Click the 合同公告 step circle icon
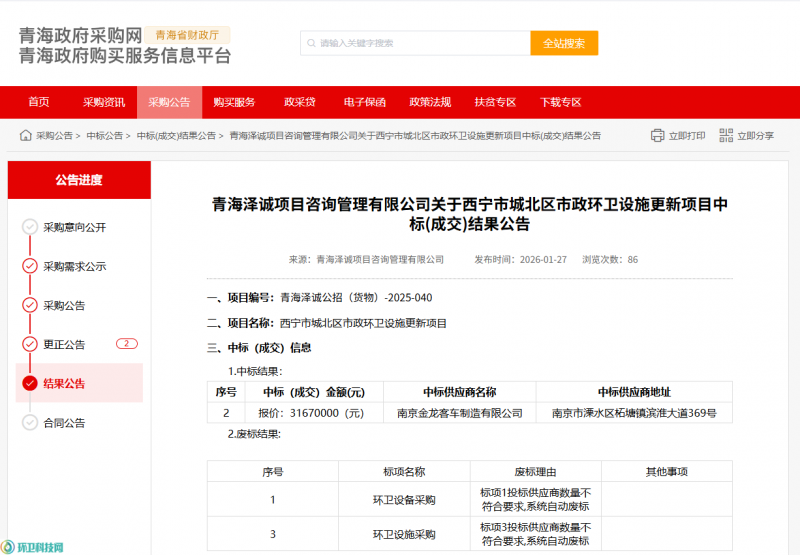Viewport: 800px width, 555px height. point(30,422)
